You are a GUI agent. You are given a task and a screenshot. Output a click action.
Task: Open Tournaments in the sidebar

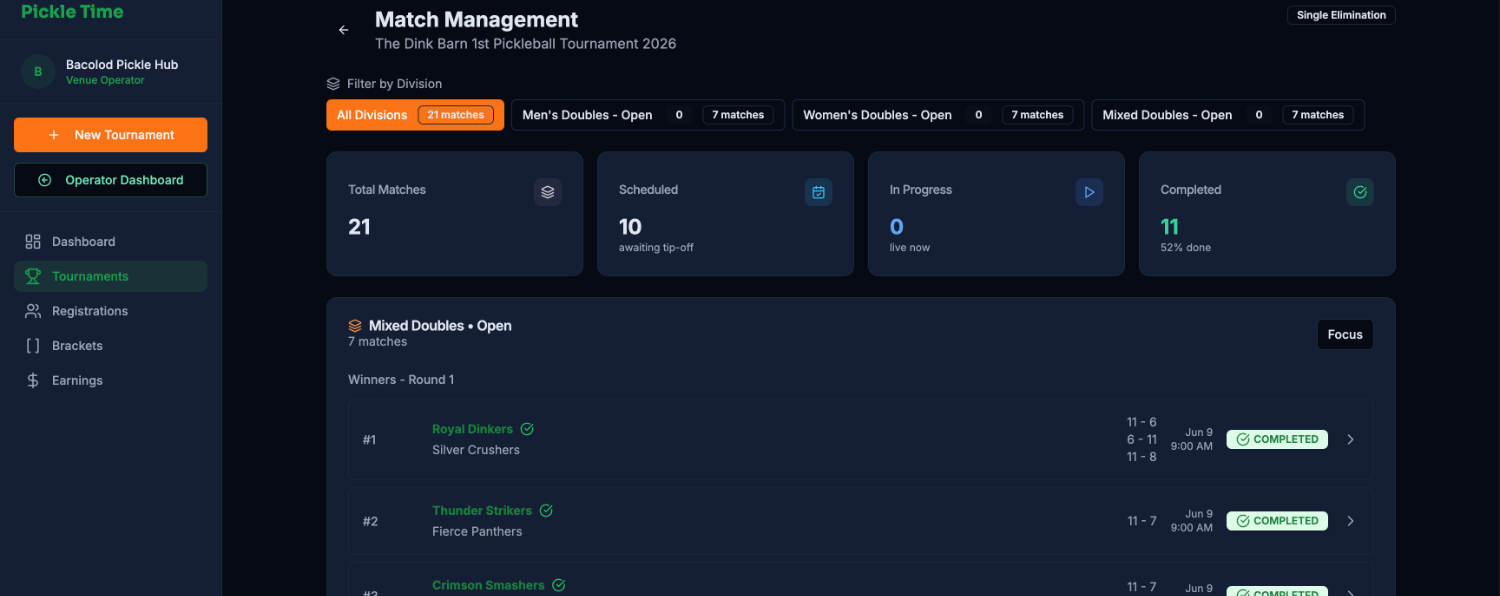pyautogui.click(x=110, y=276)
